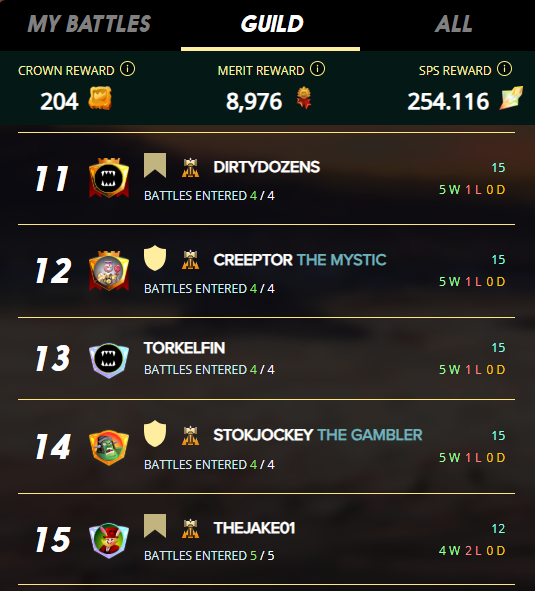Viewport: 535px width, 591px height.
Task: Click STOKJOCKEY's orc avatar thumbnail
Action: click(x=109, y=447)
